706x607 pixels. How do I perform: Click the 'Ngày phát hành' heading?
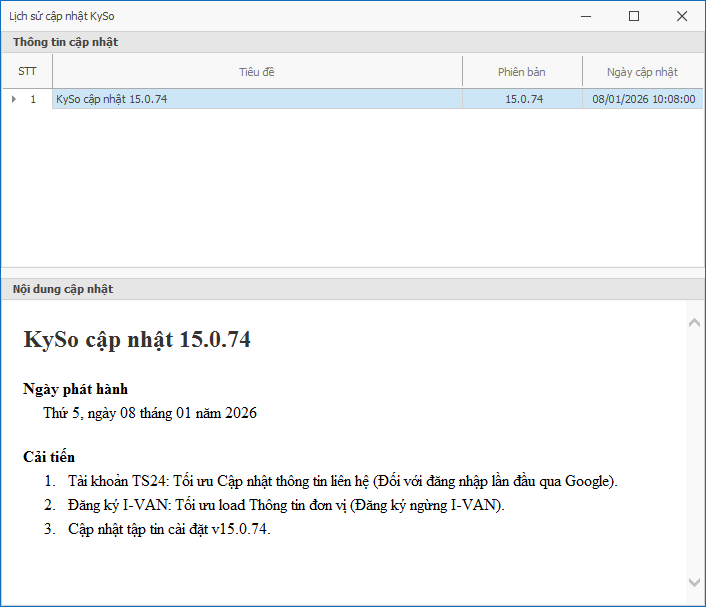76,389
